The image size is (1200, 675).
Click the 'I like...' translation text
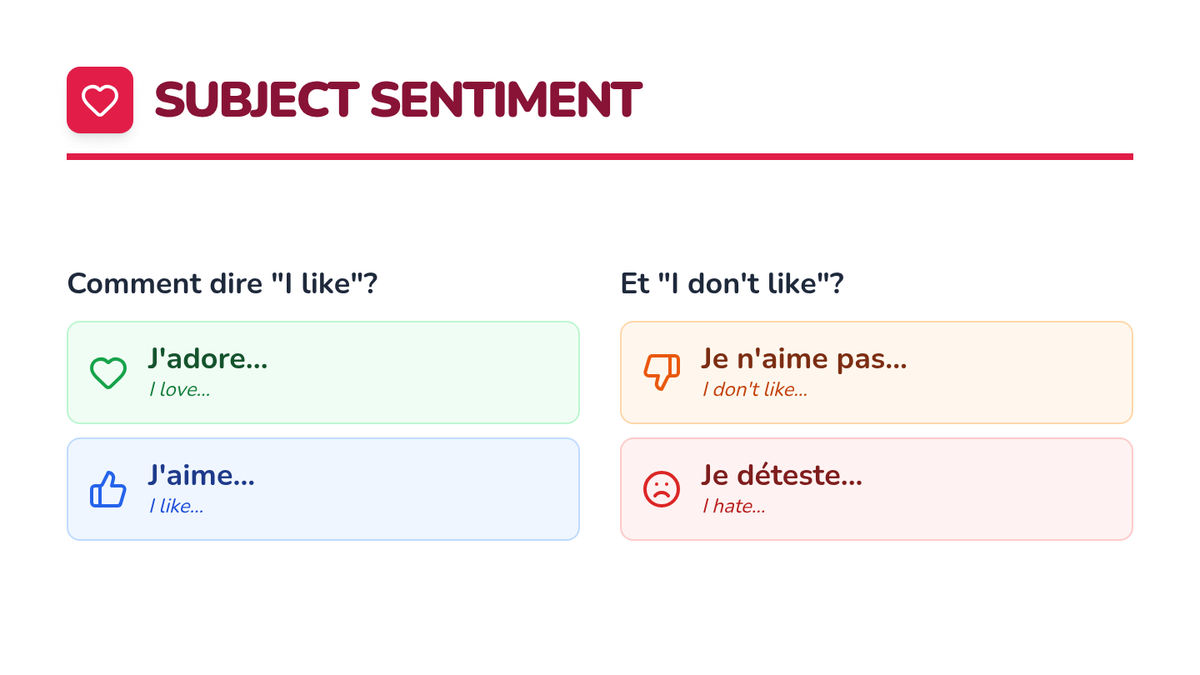[x=176, y=507]
